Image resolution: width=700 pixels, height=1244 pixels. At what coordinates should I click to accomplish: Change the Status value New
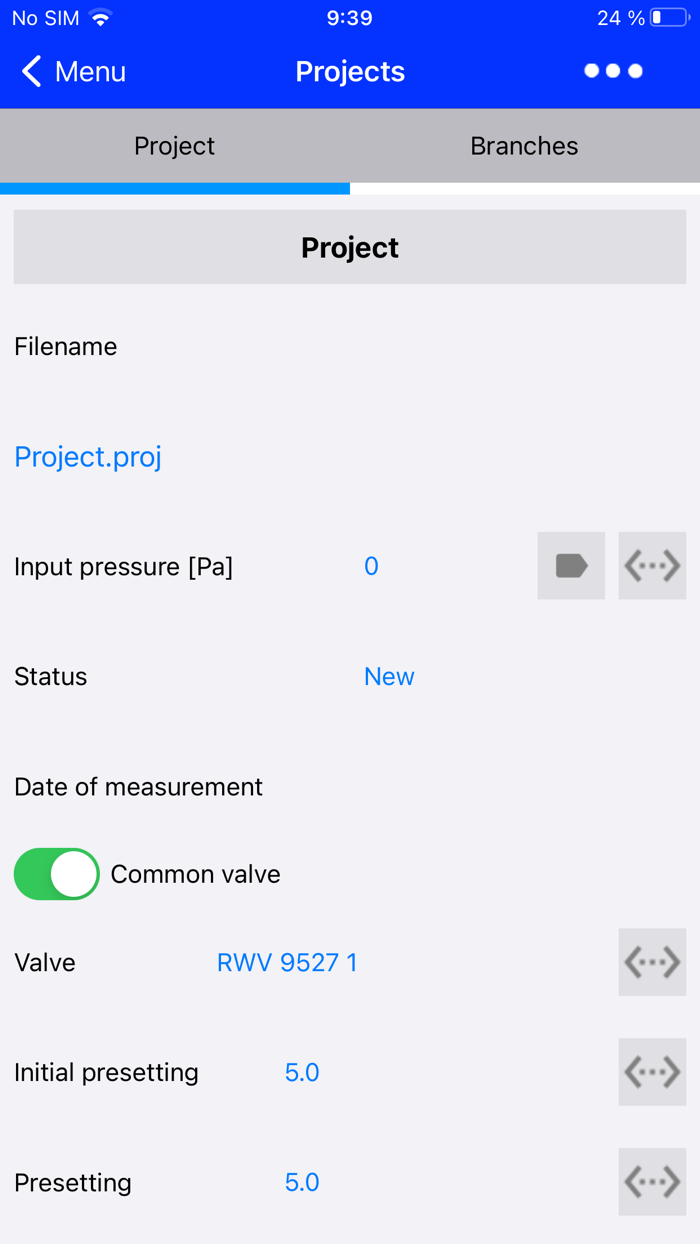[389, 676]
